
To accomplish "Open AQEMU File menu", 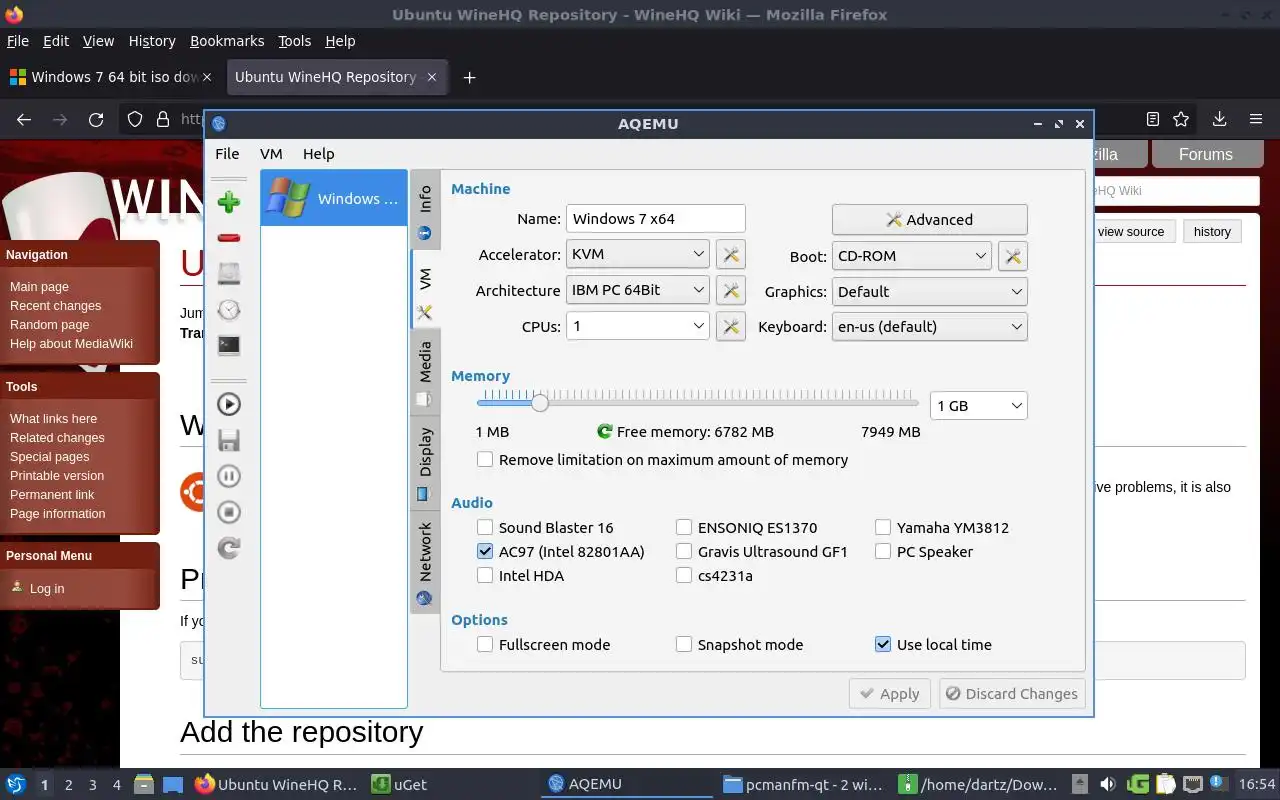I will [x=227, y=154].
